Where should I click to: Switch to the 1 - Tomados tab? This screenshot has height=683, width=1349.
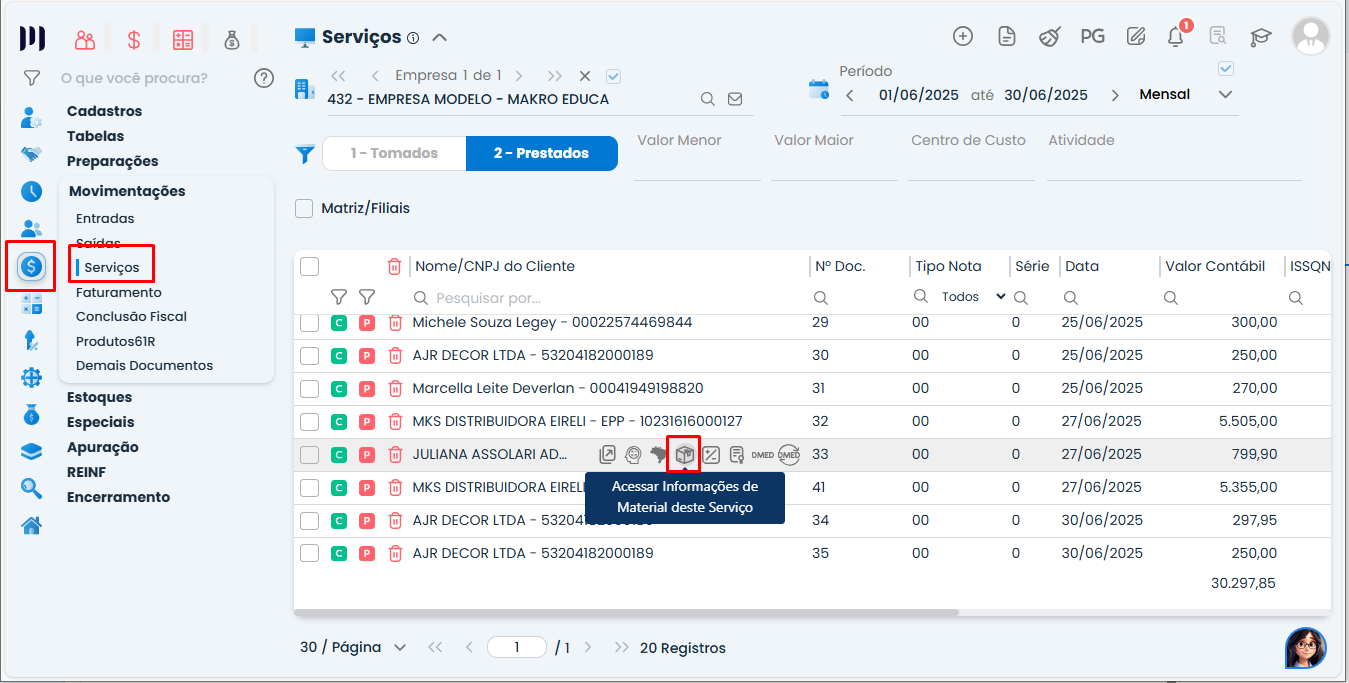click(x=394, y=153)
